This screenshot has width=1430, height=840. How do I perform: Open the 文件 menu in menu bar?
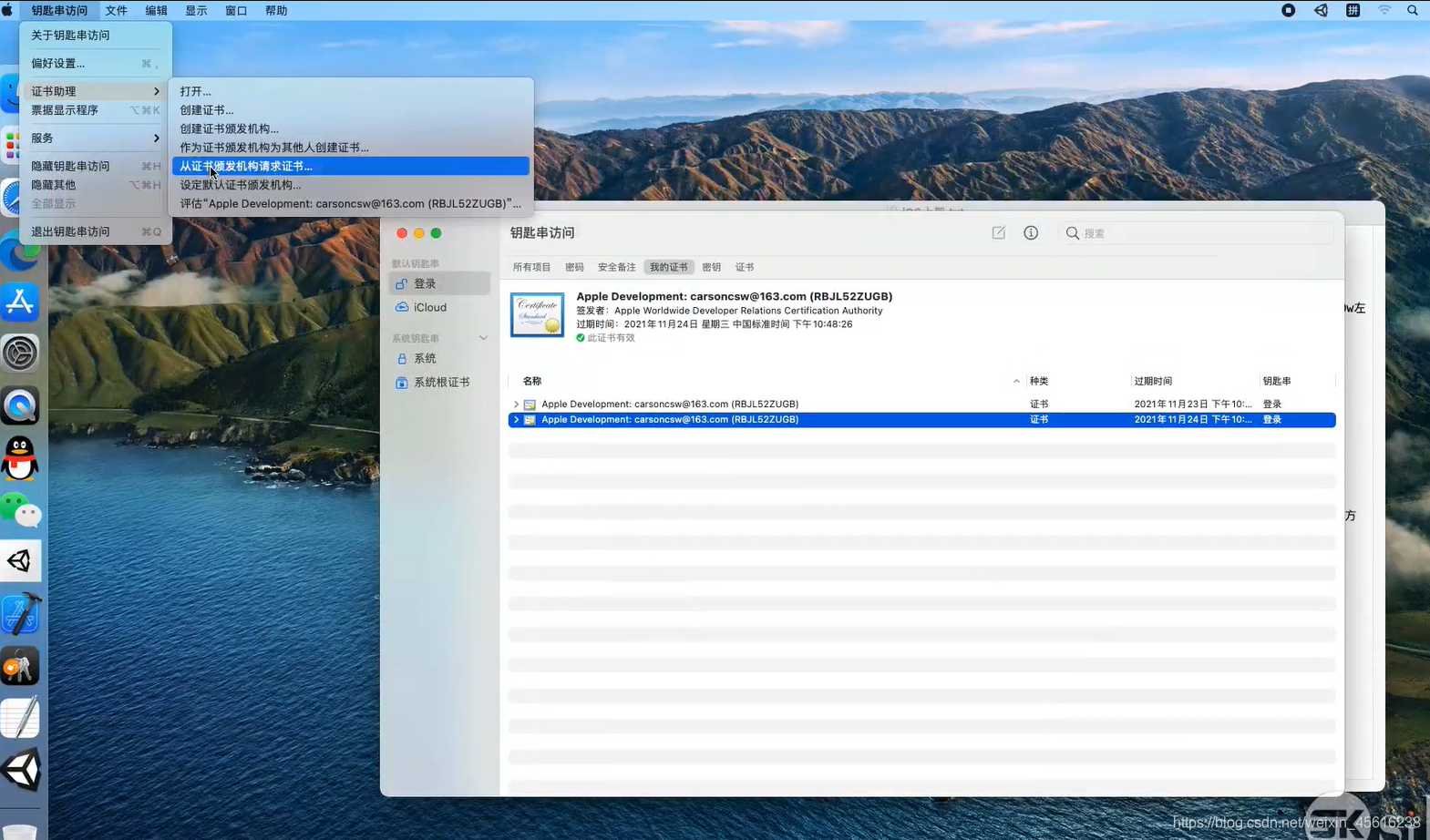point(117,10)
